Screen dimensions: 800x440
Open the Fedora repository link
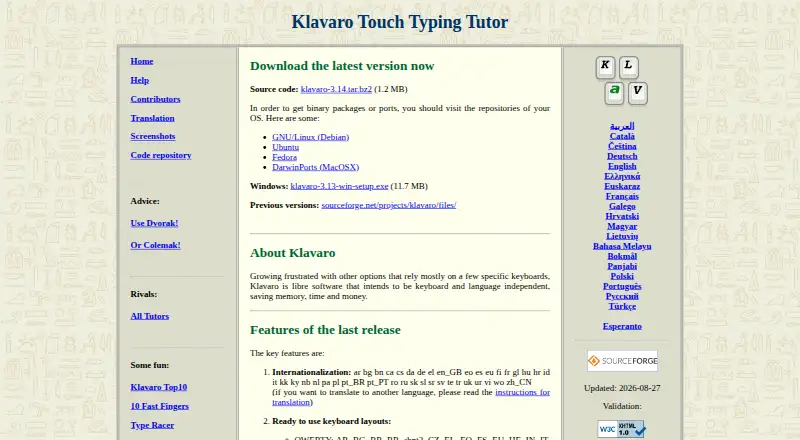click(285, 157)
